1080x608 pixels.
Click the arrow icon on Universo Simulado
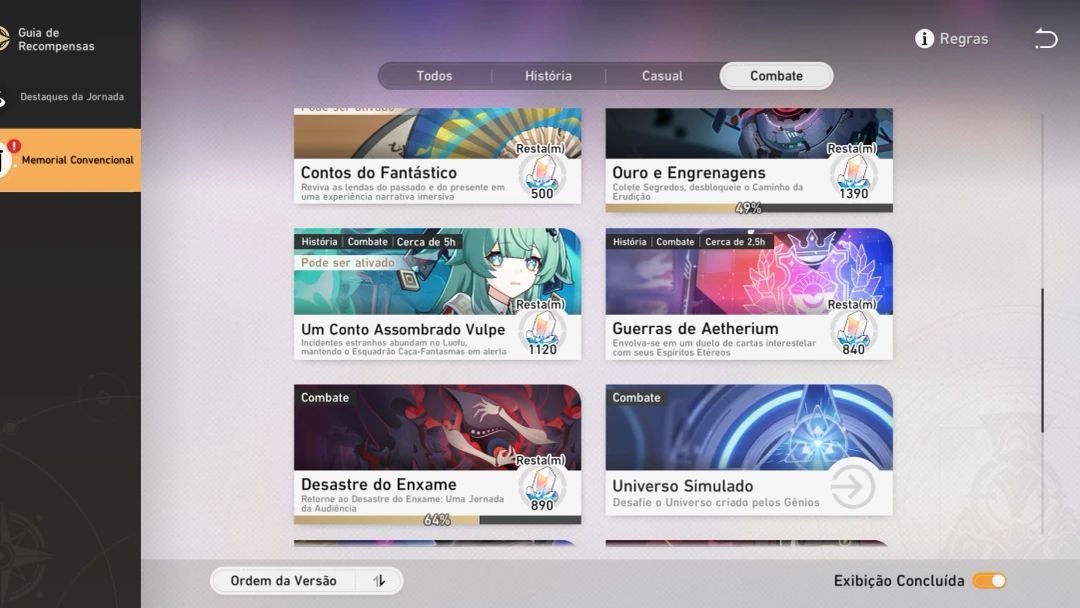(853, 487)
